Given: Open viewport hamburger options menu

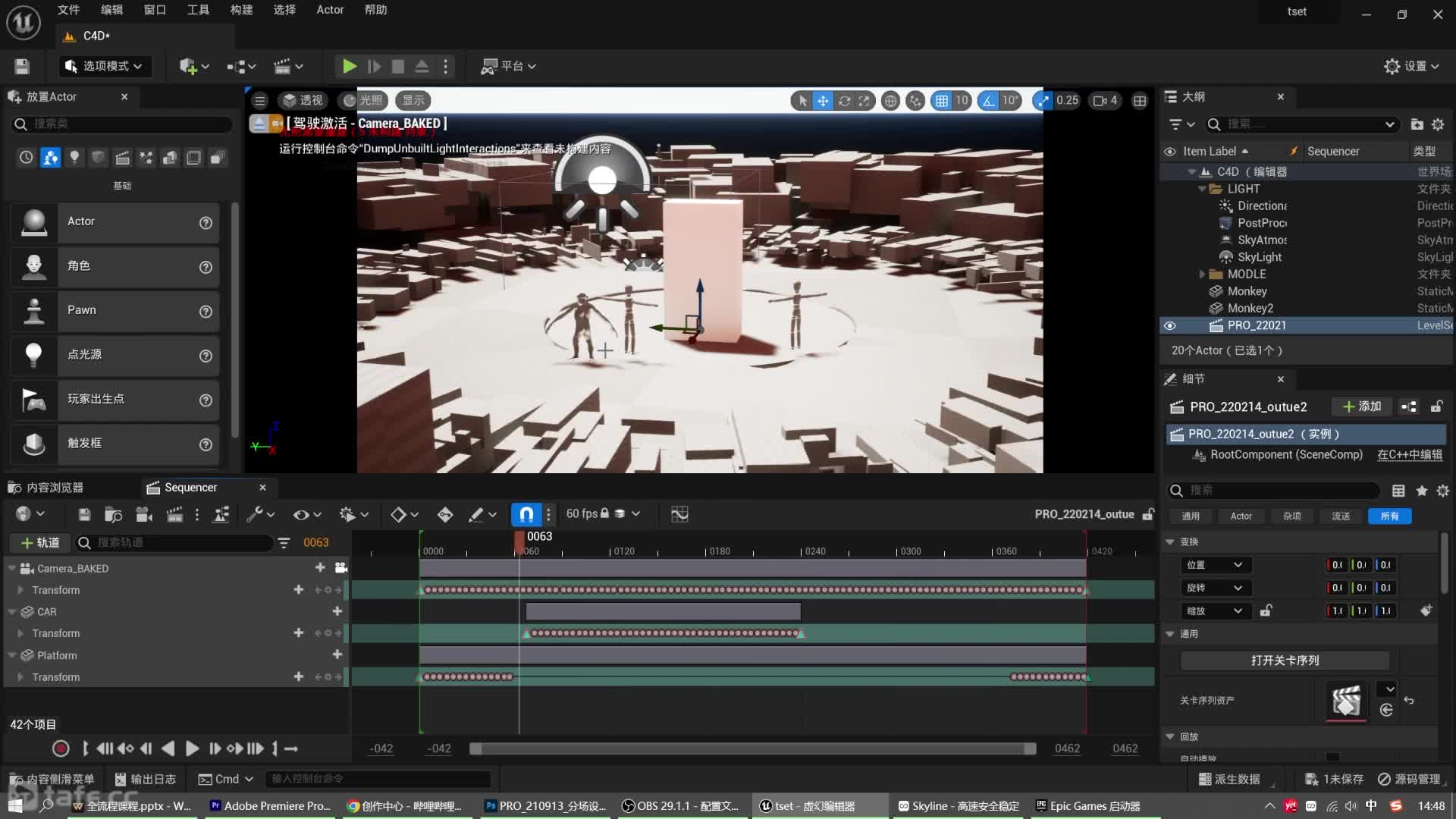Looking at the screenshot, I should point(260,100).
